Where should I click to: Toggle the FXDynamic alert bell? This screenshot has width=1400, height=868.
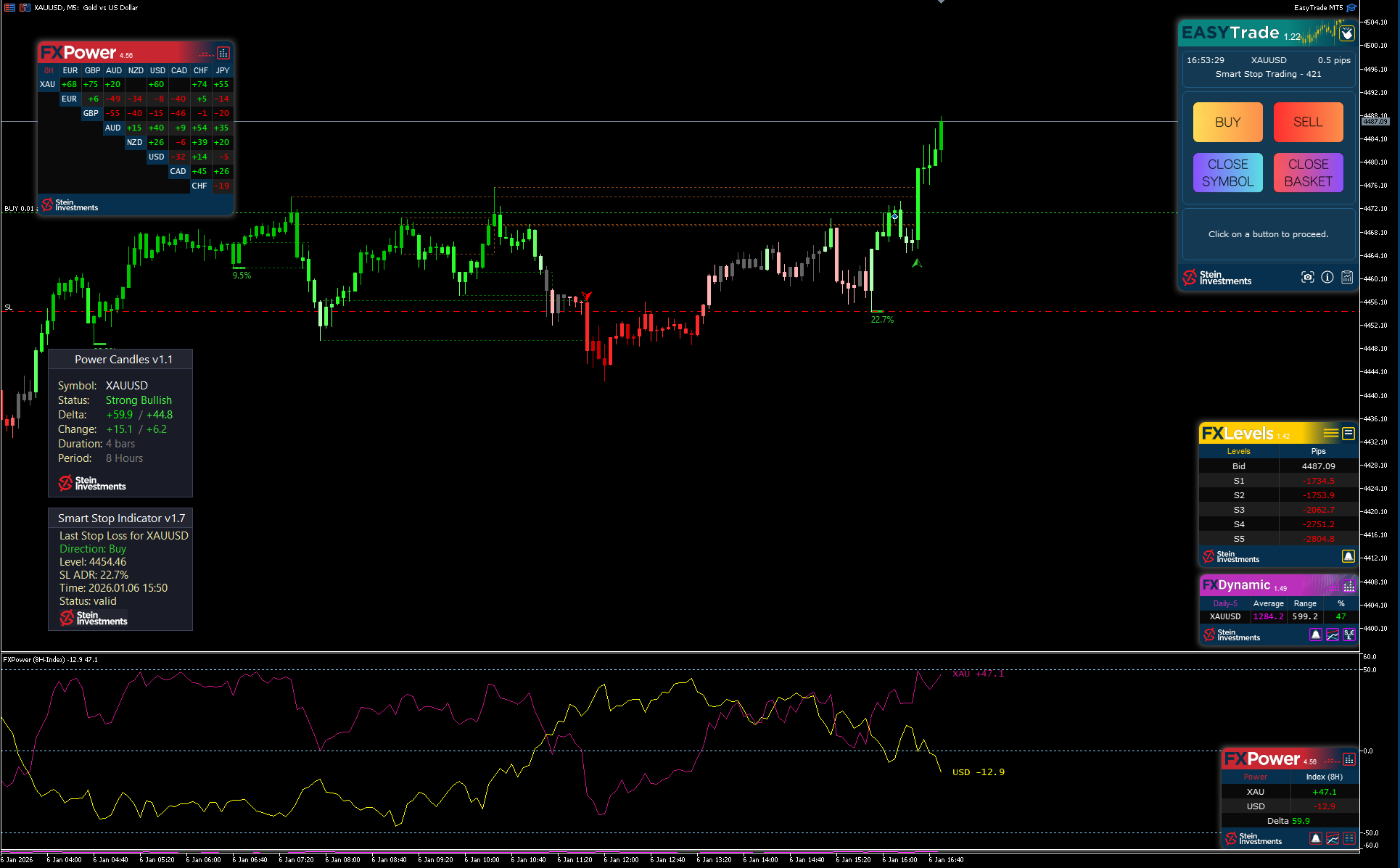pos(1316,635)
